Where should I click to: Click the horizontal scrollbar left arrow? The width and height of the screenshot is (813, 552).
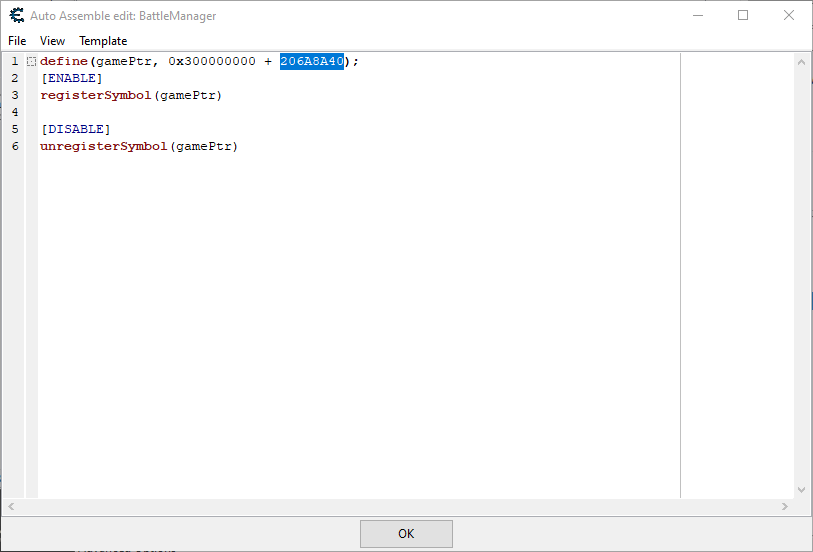pos(11,506)
